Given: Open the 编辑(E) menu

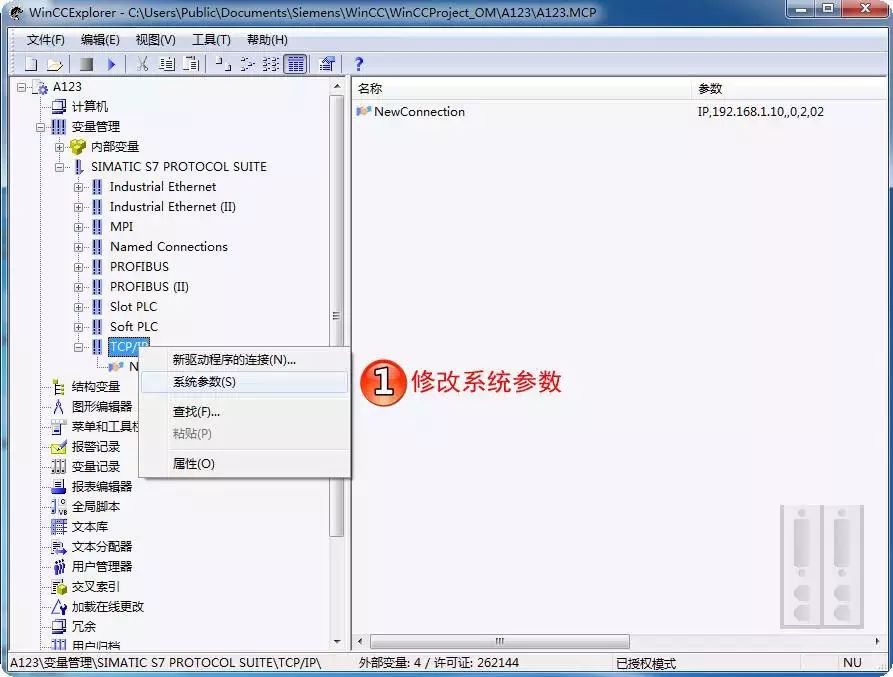Looking at the screenshot, I should pyautogui.click(x=100, y=40).
